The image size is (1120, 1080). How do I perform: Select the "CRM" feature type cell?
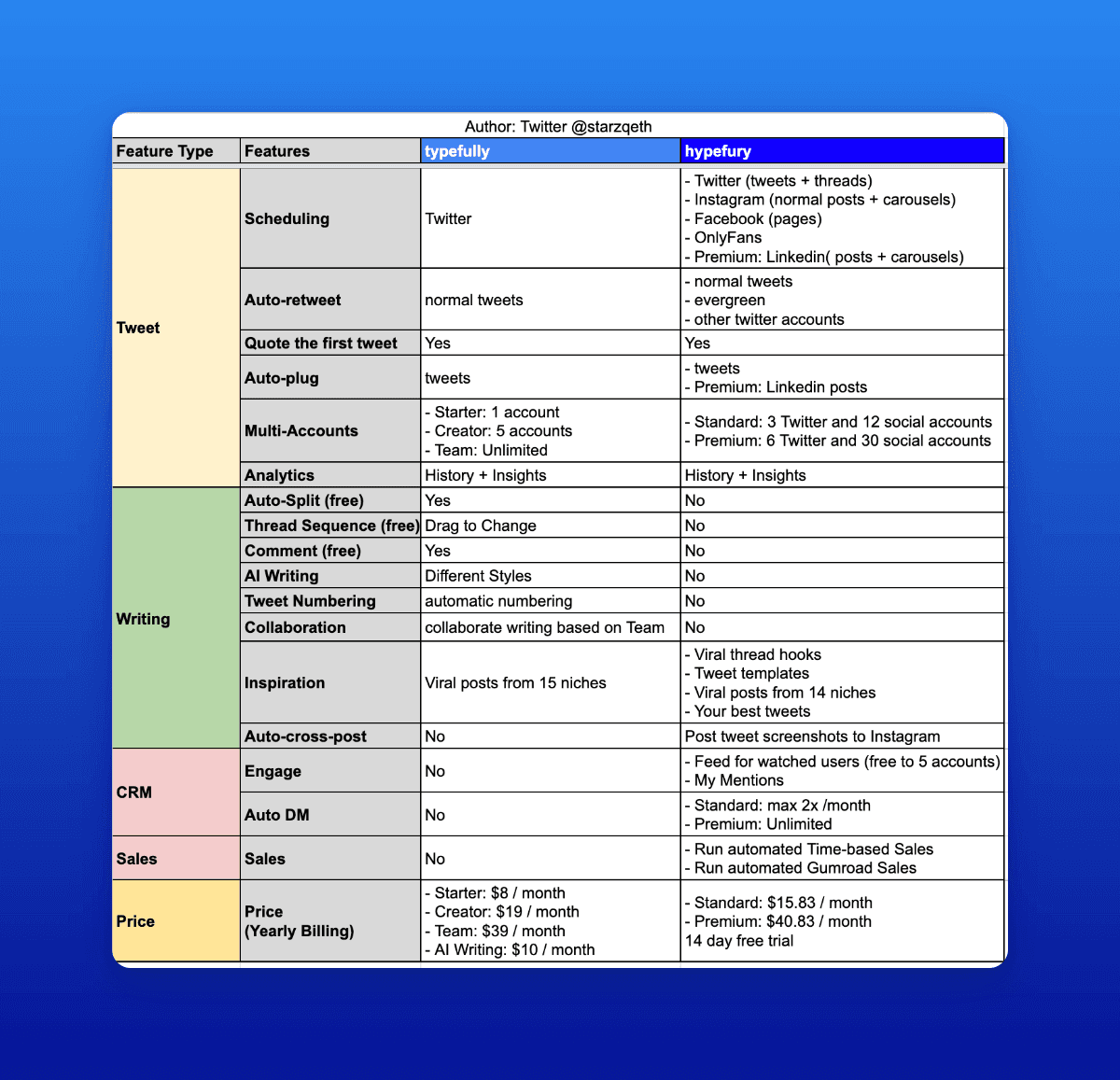click(x=176, y=792)
